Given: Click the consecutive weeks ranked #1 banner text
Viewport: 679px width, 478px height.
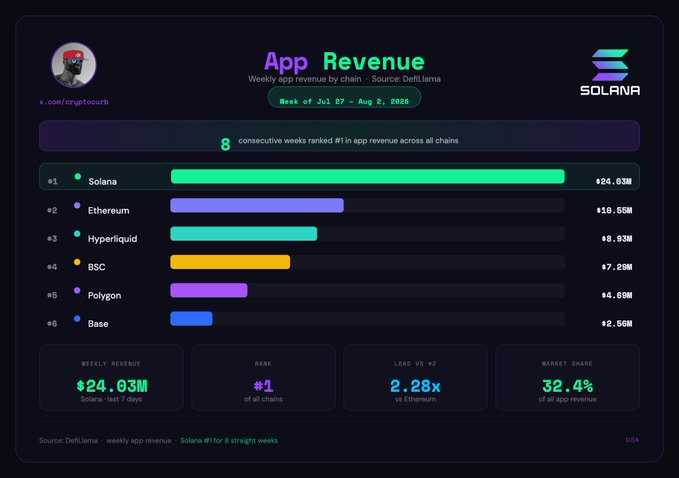Looking at the screenshot, I should (348, 141).
